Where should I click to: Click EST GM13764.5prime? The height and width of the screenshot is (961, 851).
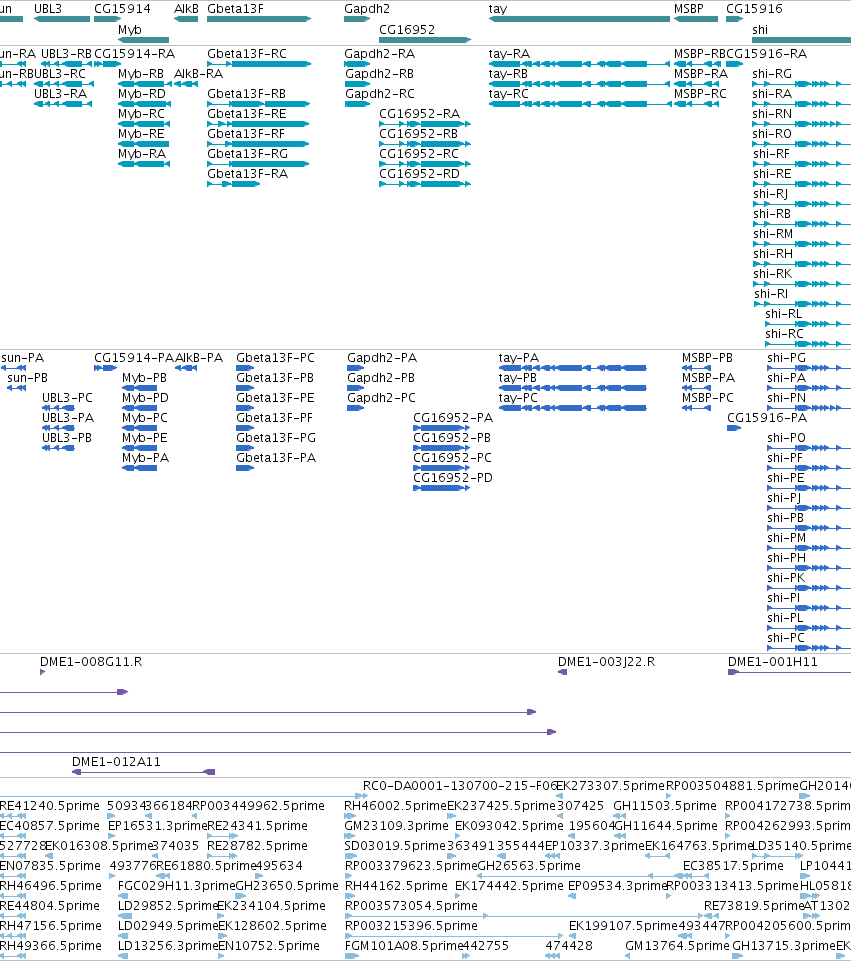pos(677,946)
